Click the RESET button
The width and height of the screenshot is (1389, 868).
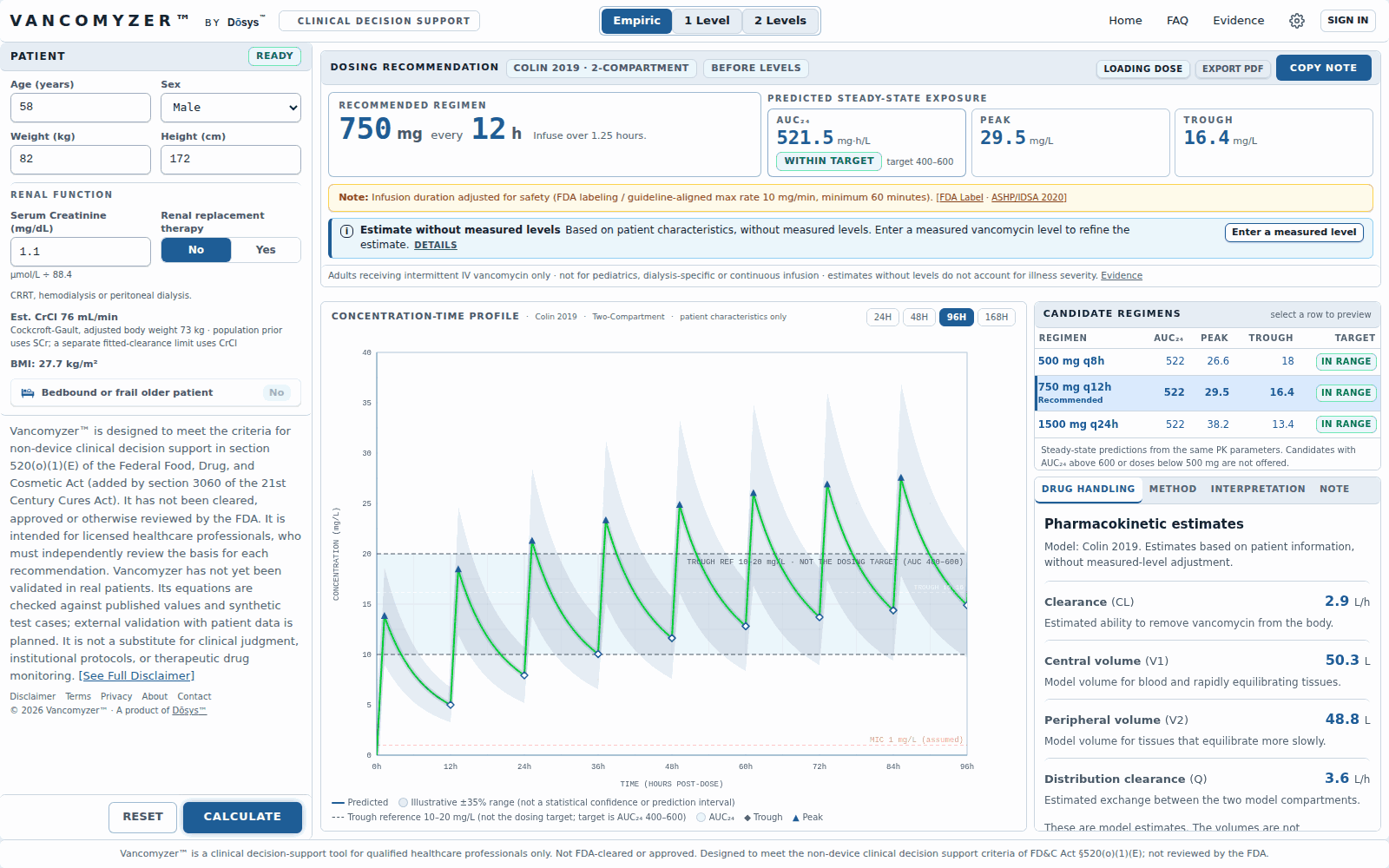142,818
